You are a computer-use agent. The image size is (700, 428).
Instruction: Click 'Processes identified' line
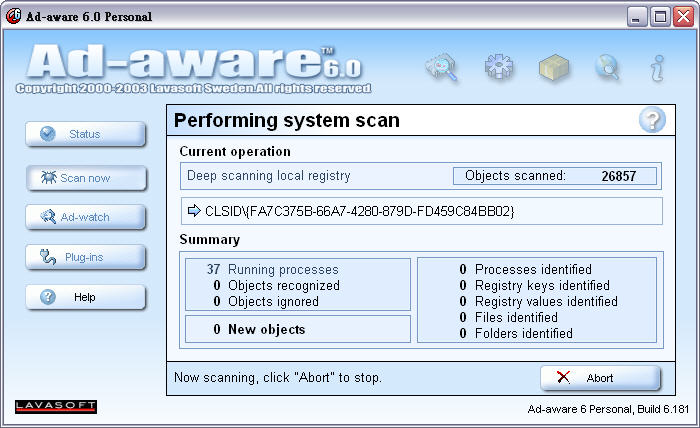click(x=525, y=269)
